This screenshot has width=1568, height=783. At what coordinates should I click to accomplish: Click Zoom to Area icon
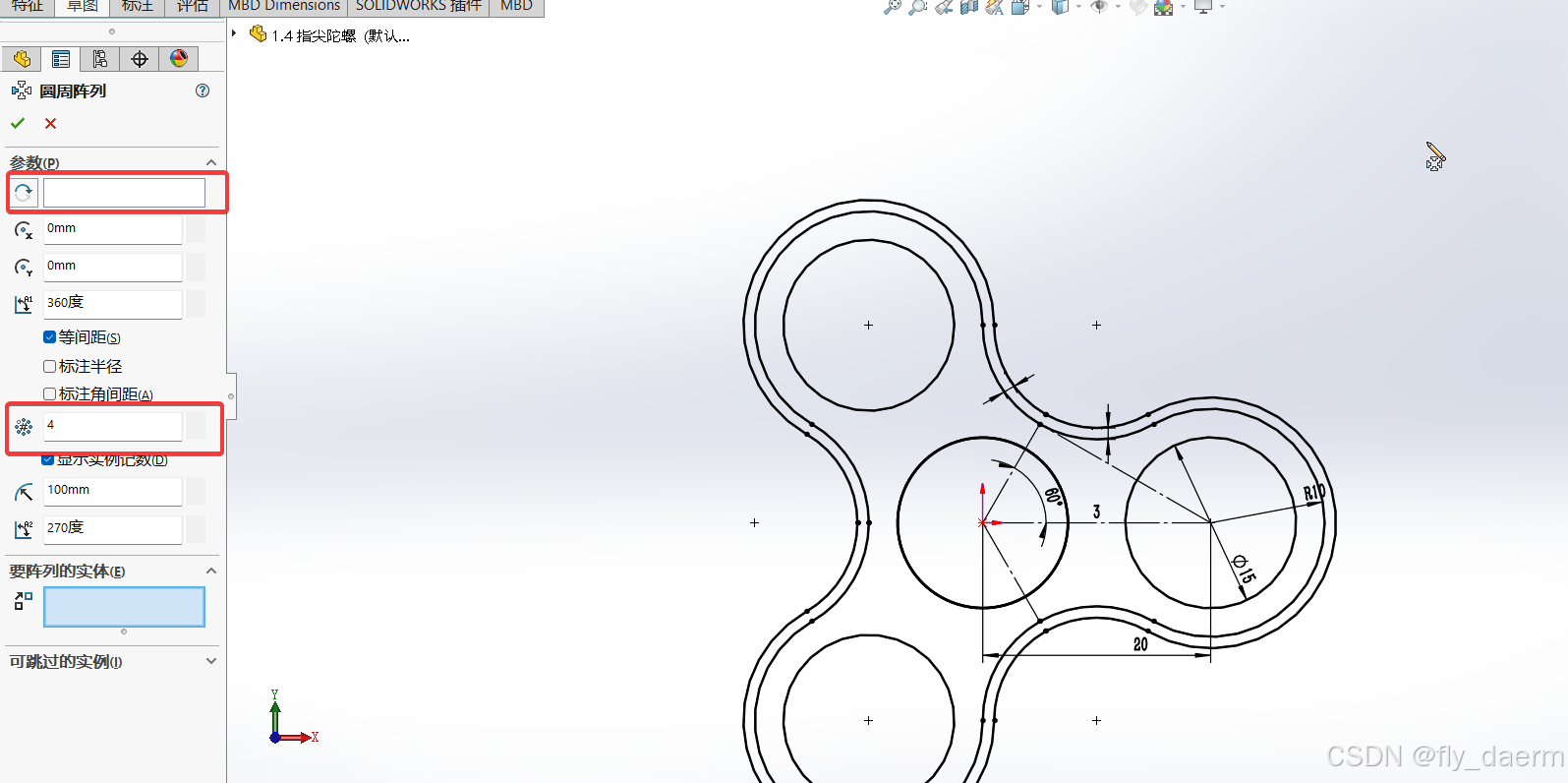pyautogui.click(x=917, y=7)
